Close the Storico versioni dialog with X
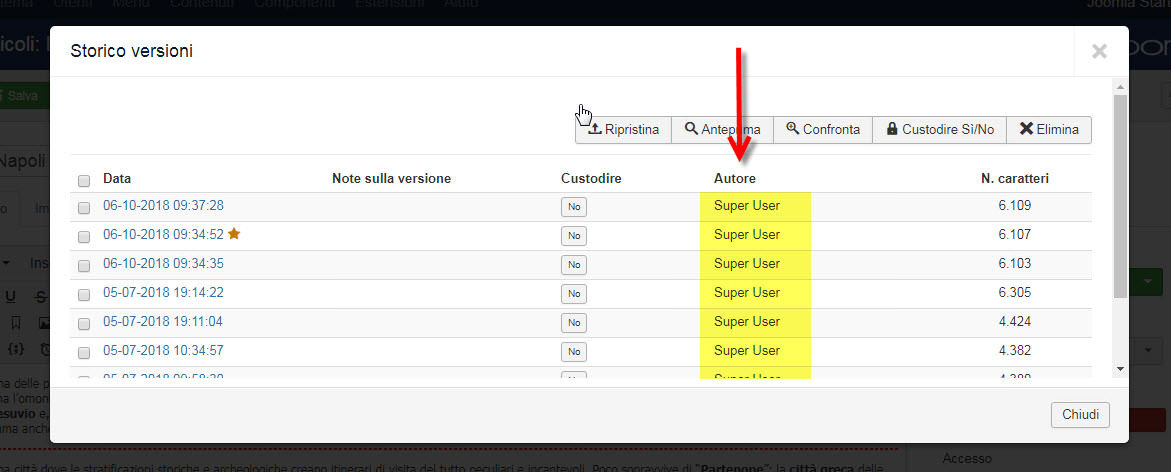1171x472 pixels. pyautogui.click(x=1099, y=51)
